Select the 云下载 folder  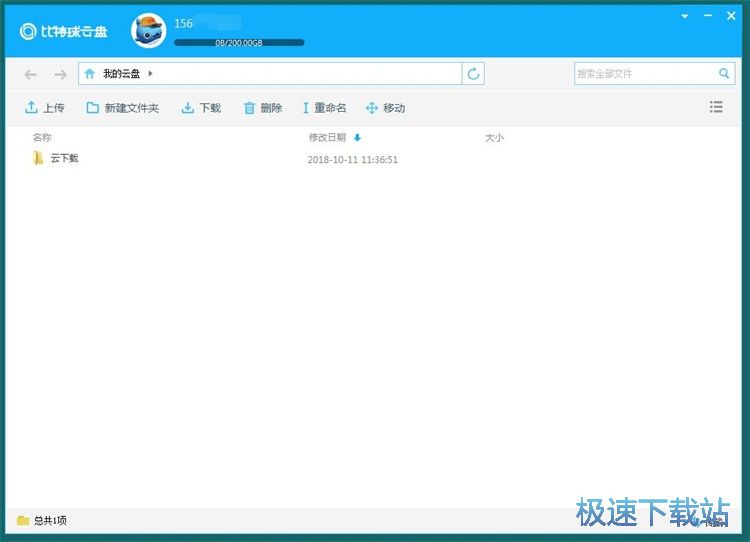[63, 159]
